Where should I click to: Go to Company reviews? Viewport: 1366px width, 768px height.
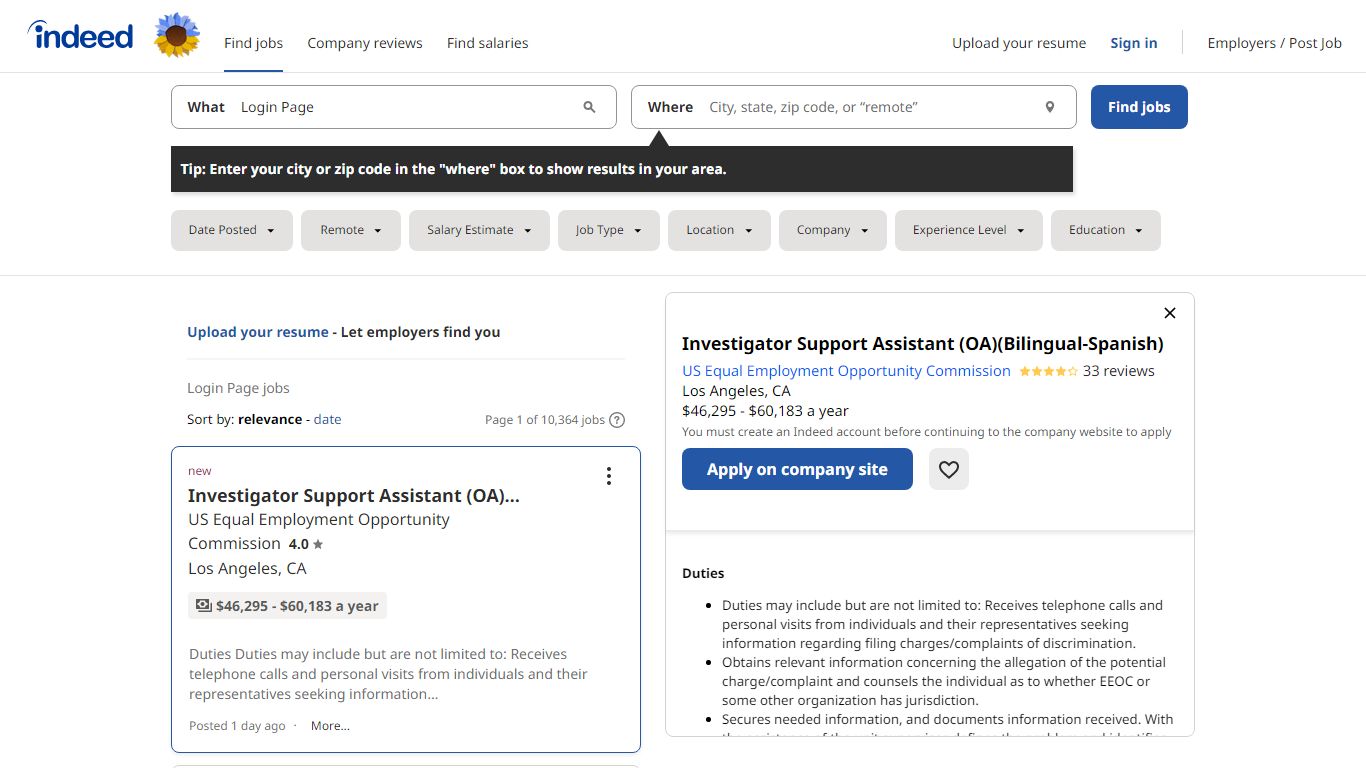365,43
